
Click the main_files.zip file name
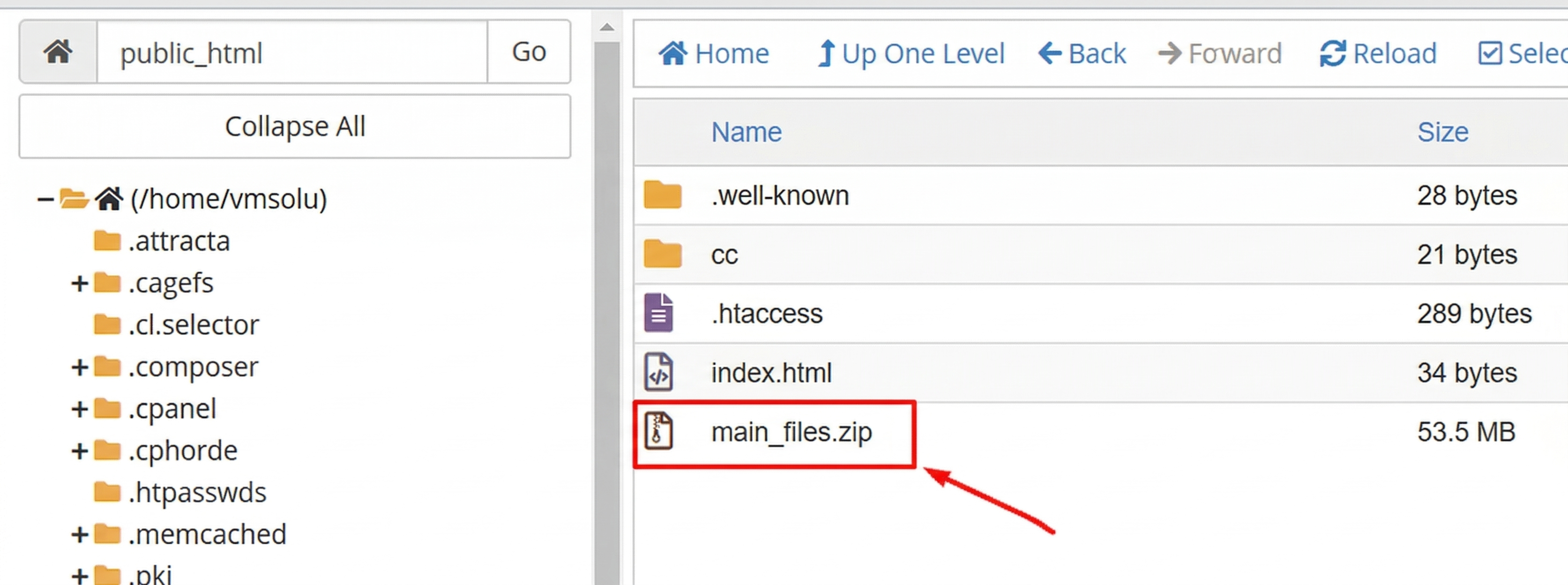tap(791, 432)
